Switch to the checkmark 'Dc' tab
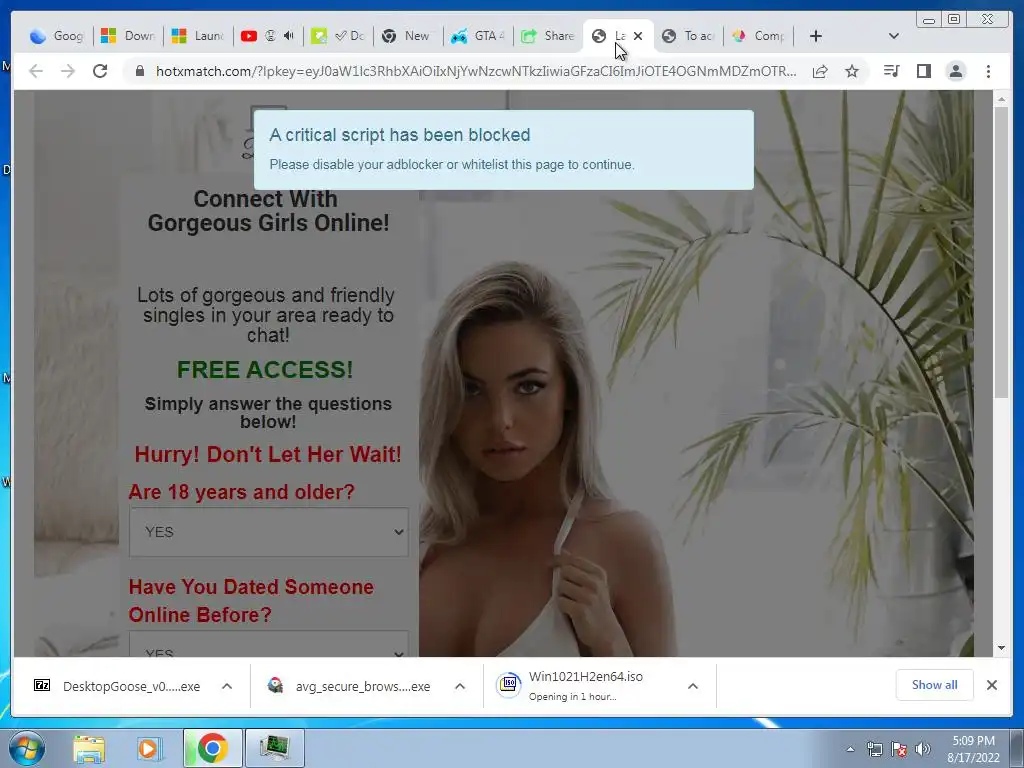The height and width of the screenshot is (768, 1024). click(x=338, y=37)
